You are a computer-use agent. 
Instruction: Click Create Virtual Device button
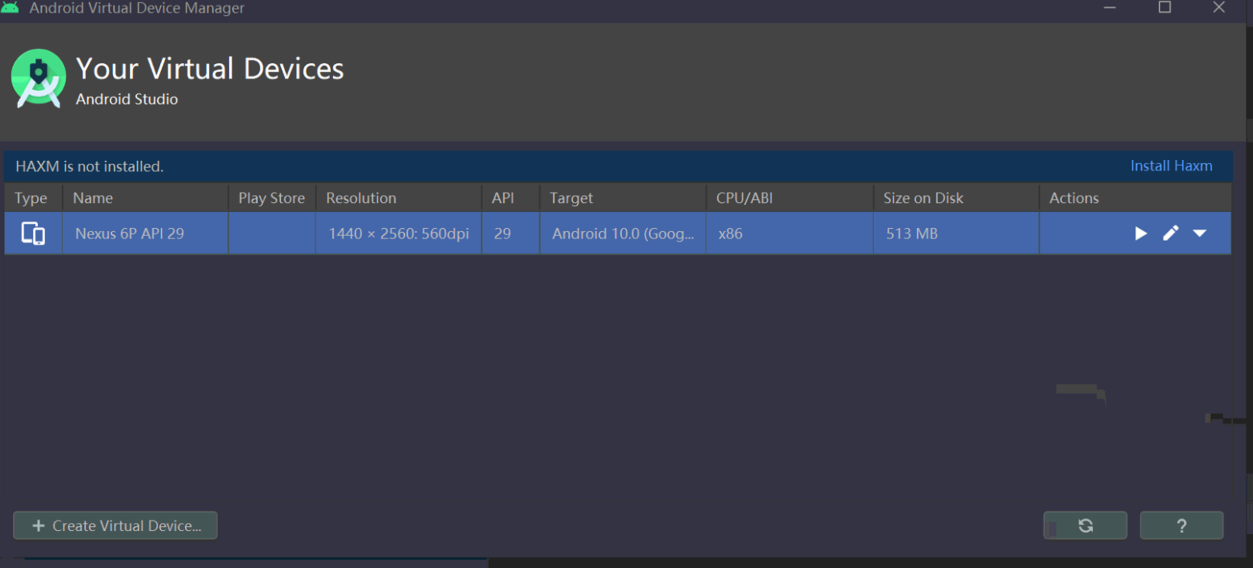pyautogui.click(x=115, y=525)
